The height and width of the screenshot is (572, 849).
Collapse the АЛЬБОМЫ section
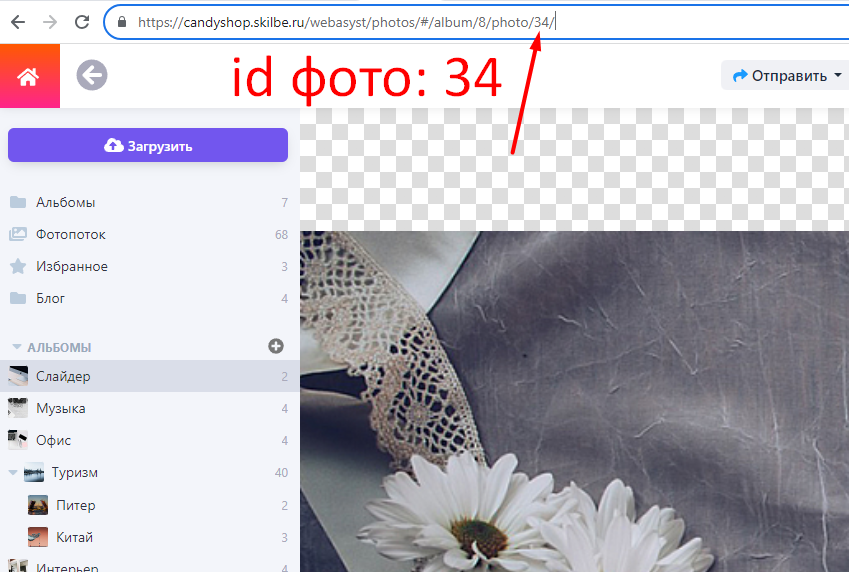(x=16, y=347)
